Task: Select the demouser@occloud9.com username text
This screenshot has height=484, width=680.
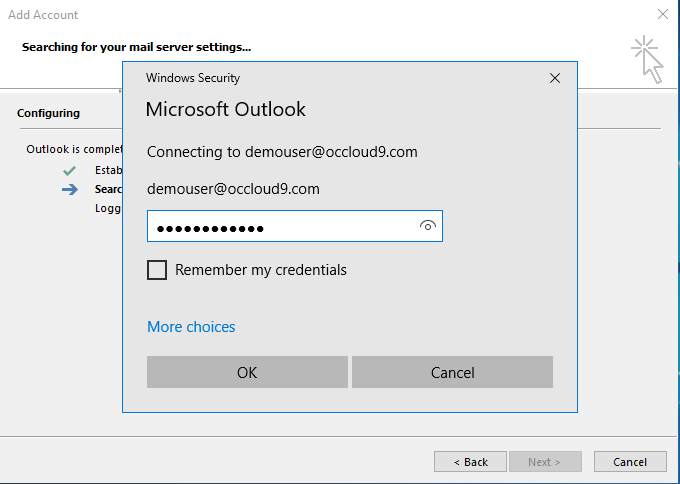Action: (233, 189)
